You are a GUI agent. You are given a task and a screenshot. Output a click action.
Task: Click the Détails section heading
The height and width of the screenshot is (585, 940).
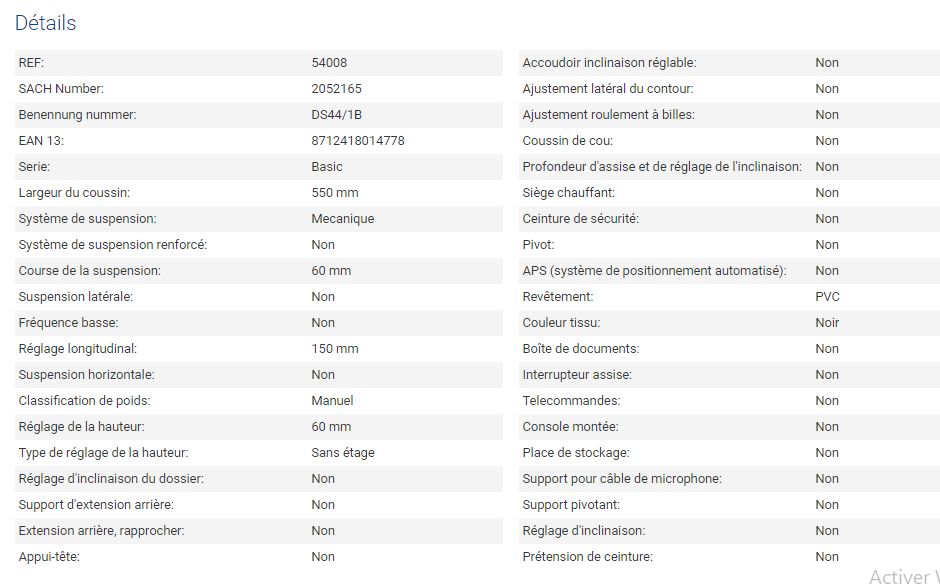point(45,23)
